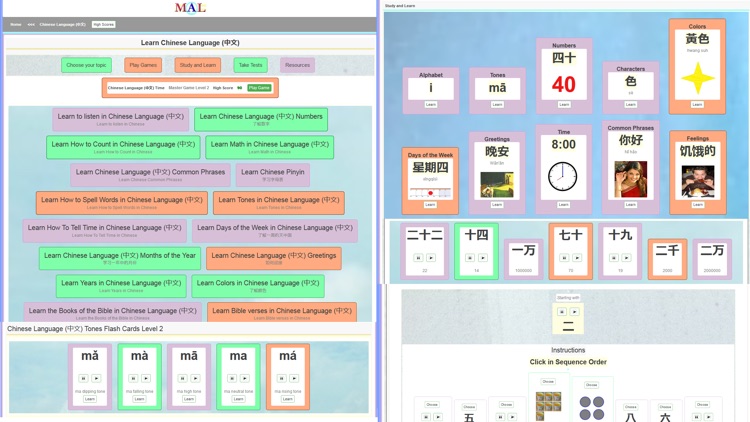Click Learn on the Characters 色 card
This screenshot has width=750, height=422.
point(630,104)
